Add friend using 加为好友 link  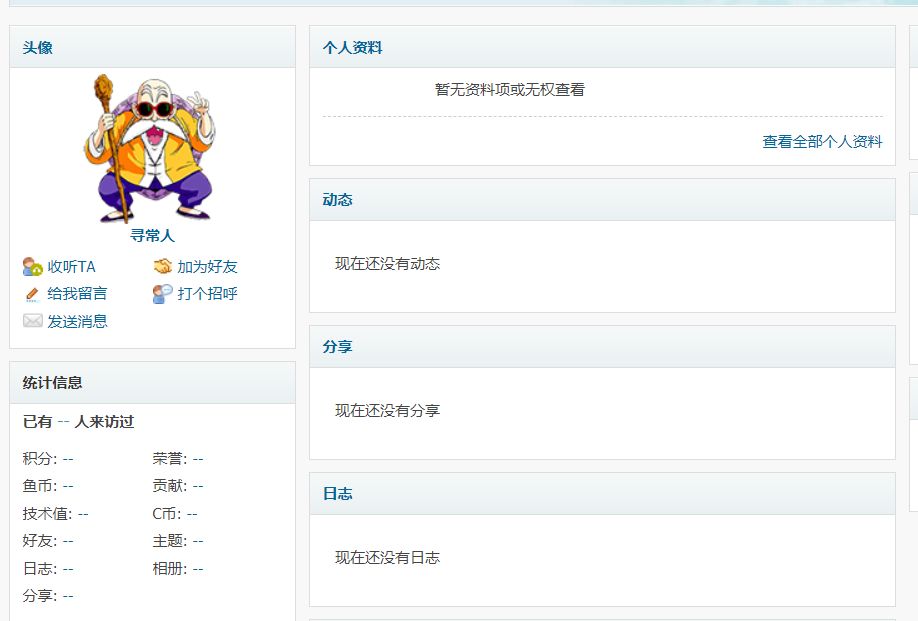coord(207,267)
